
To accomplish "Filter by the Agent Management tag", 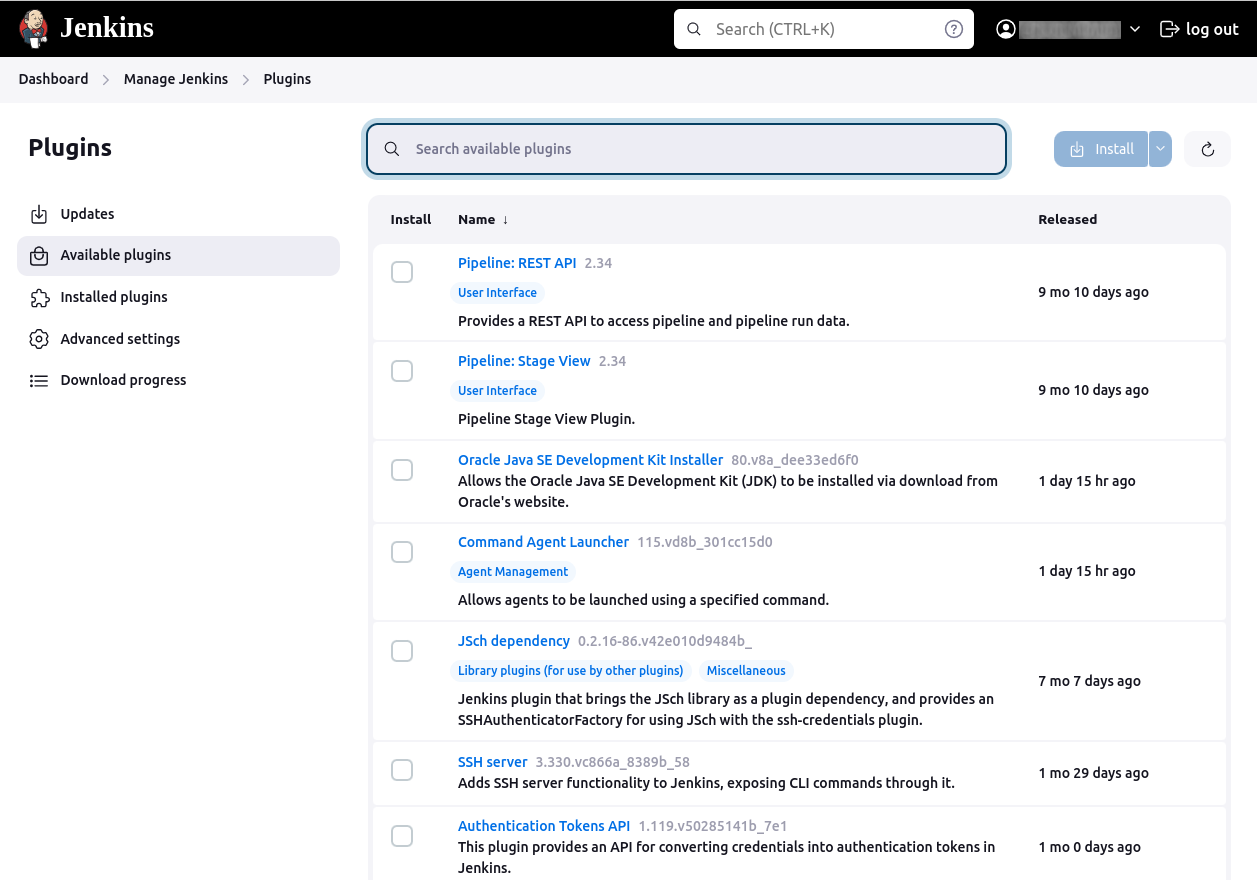I will click(x=512, y=572).
